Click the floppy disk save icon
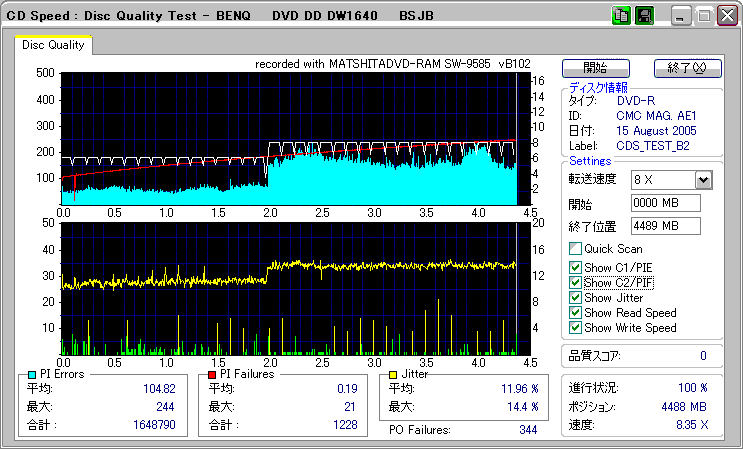 644,16
